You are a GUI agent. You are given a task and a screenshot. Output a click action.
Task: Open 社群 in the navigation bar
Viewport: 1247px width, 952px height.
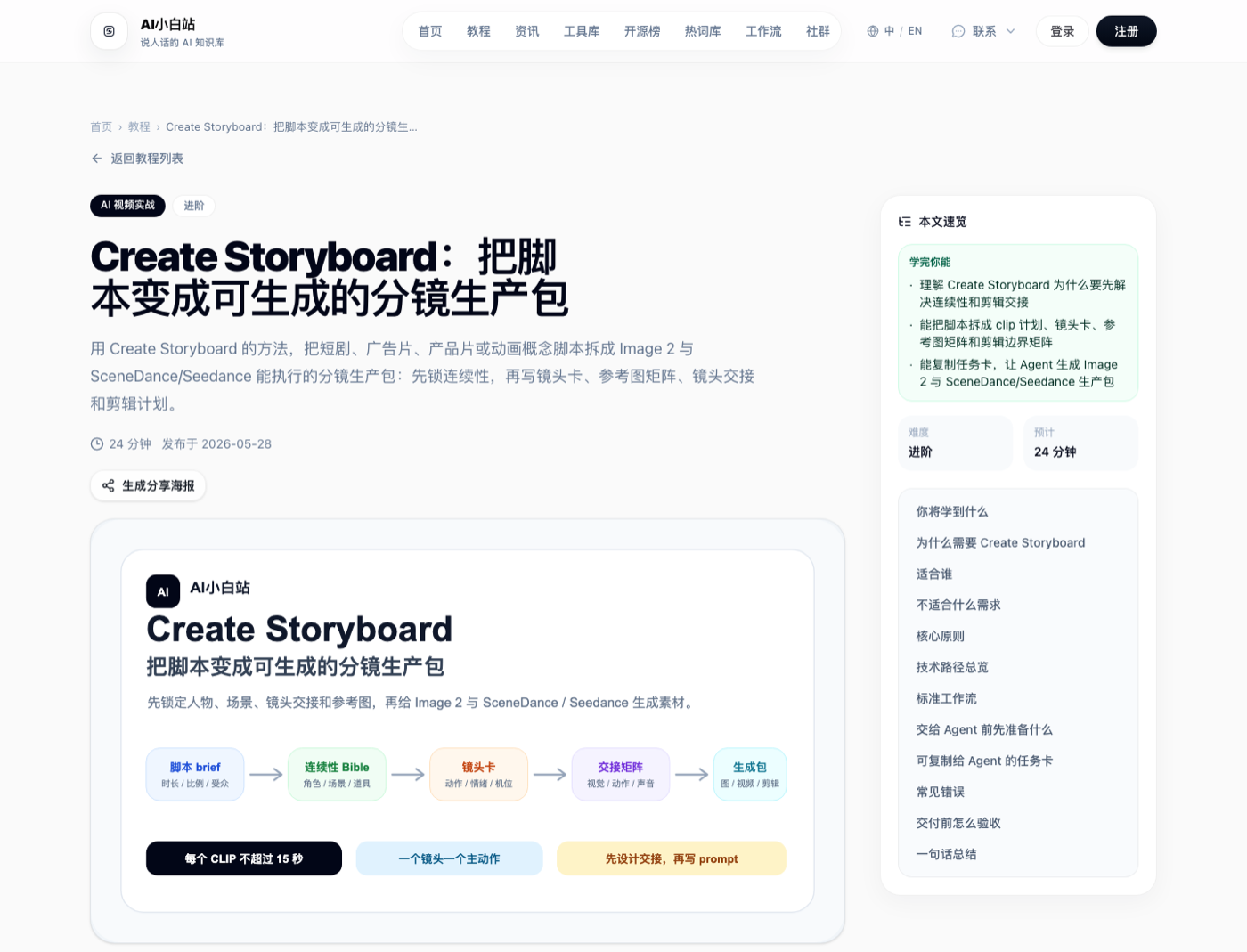point(818,31)
